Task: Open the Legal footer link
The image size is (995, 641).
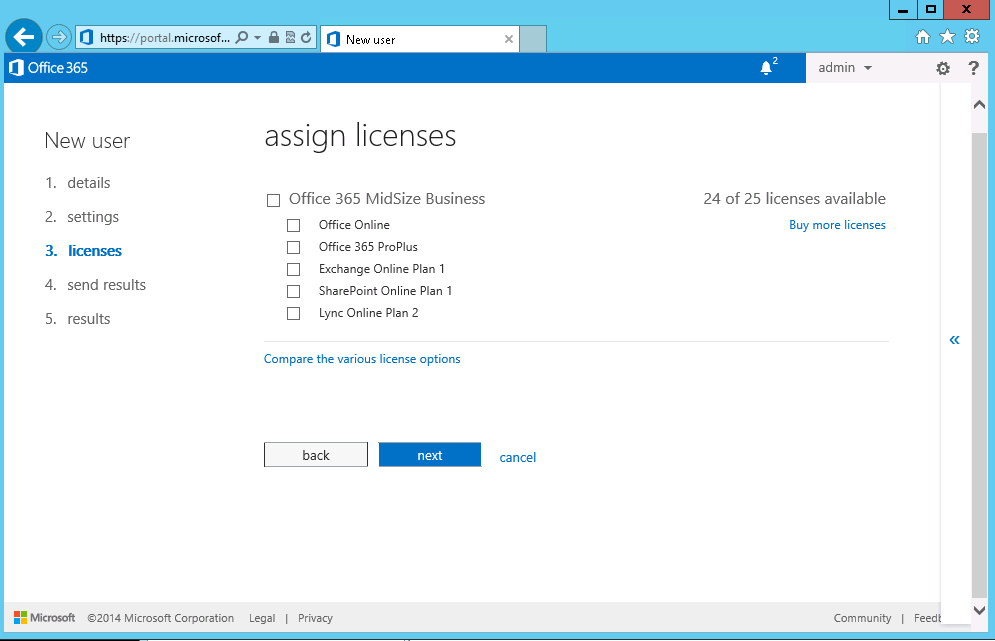Action: 261,618
